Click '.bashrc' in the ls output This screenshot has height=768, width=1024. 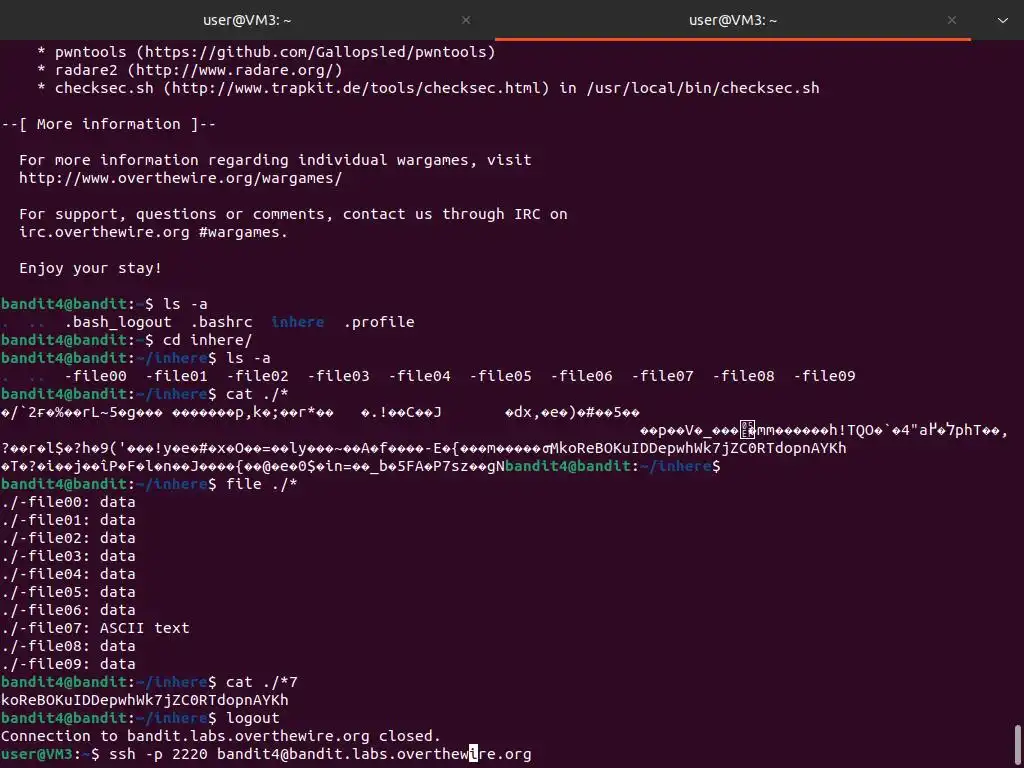pyautogui.click(x=221, y=322)
